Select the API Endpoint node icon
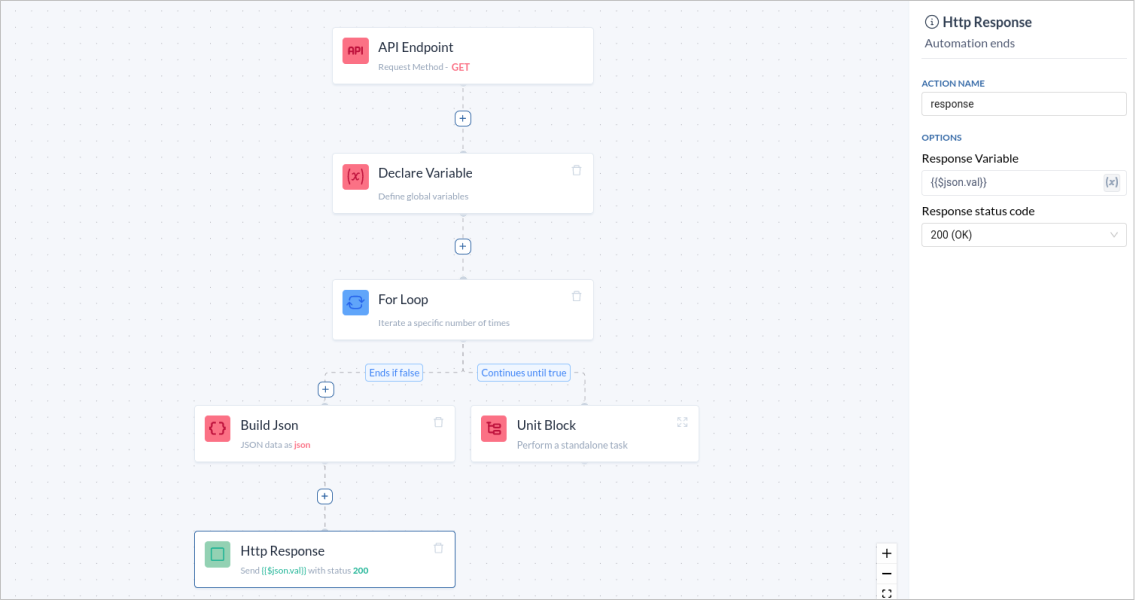The image size is (1135, 600). coord(355,49)
